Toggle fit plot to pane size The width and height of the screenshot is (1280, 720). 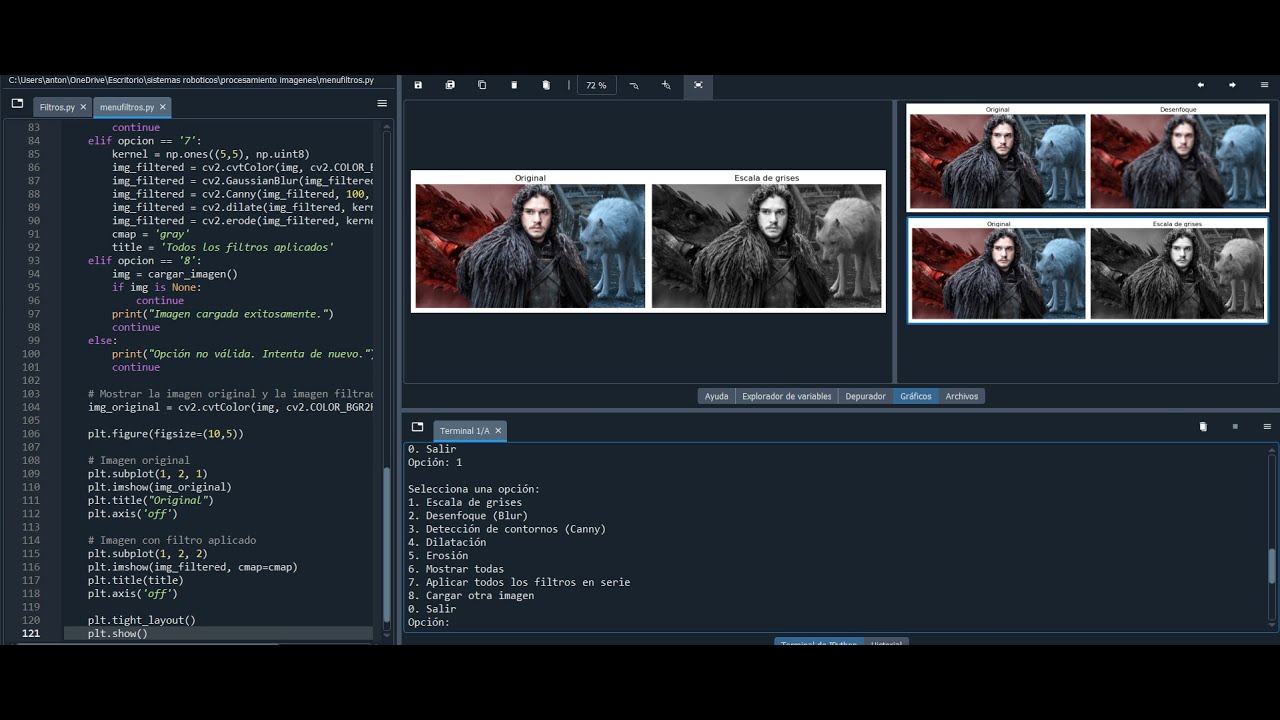point(698,85)
